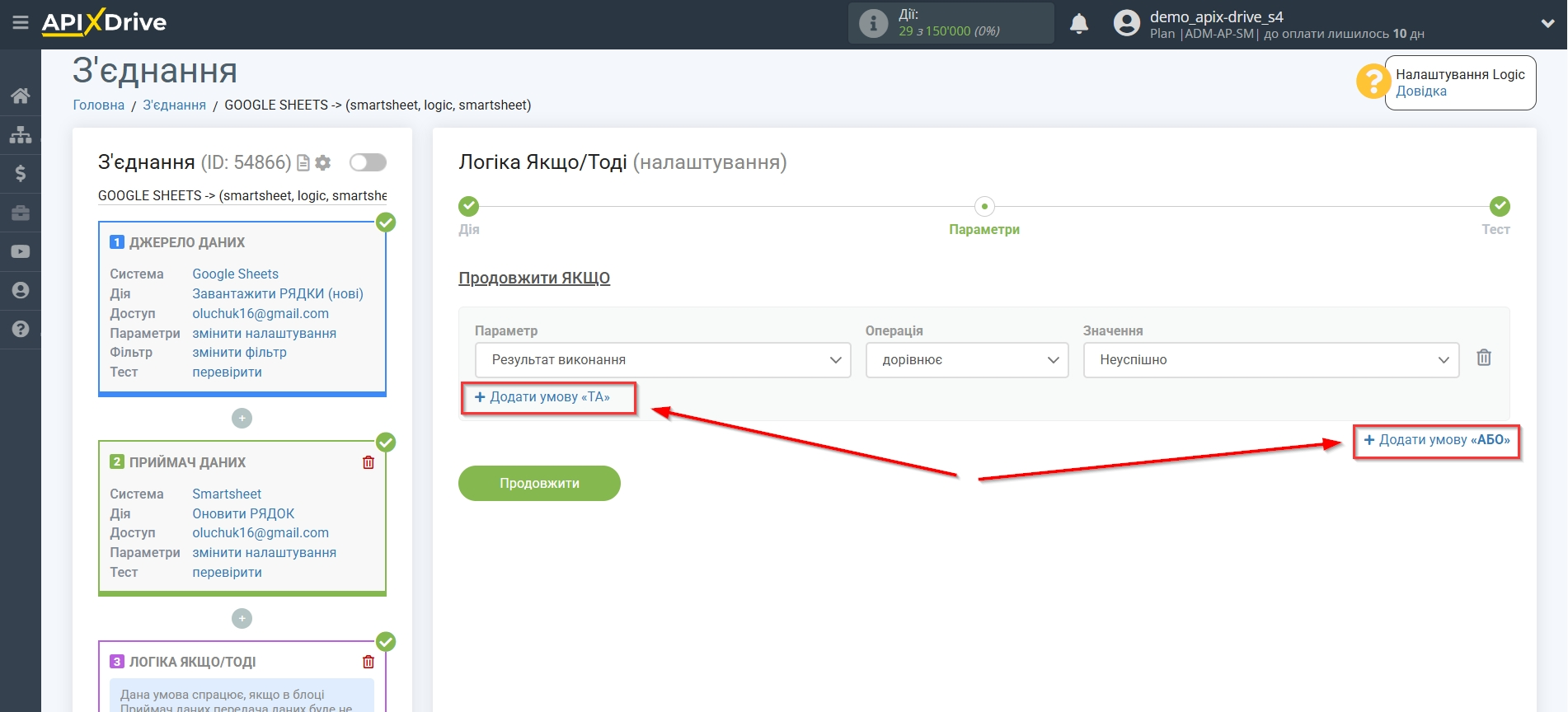Delete the Логіка Якщо/Тоді block
This screenshot has height=712, width=1568.
[369, 662]
